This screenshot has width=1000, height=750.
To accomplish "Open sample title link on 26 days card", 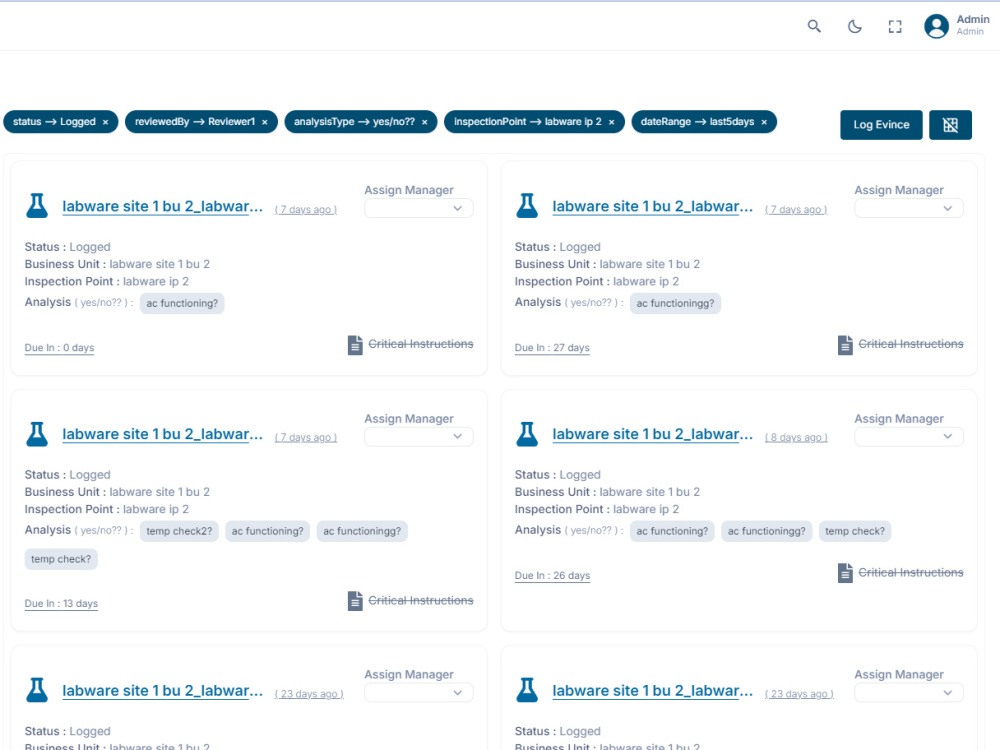I will tap(652, 434).
